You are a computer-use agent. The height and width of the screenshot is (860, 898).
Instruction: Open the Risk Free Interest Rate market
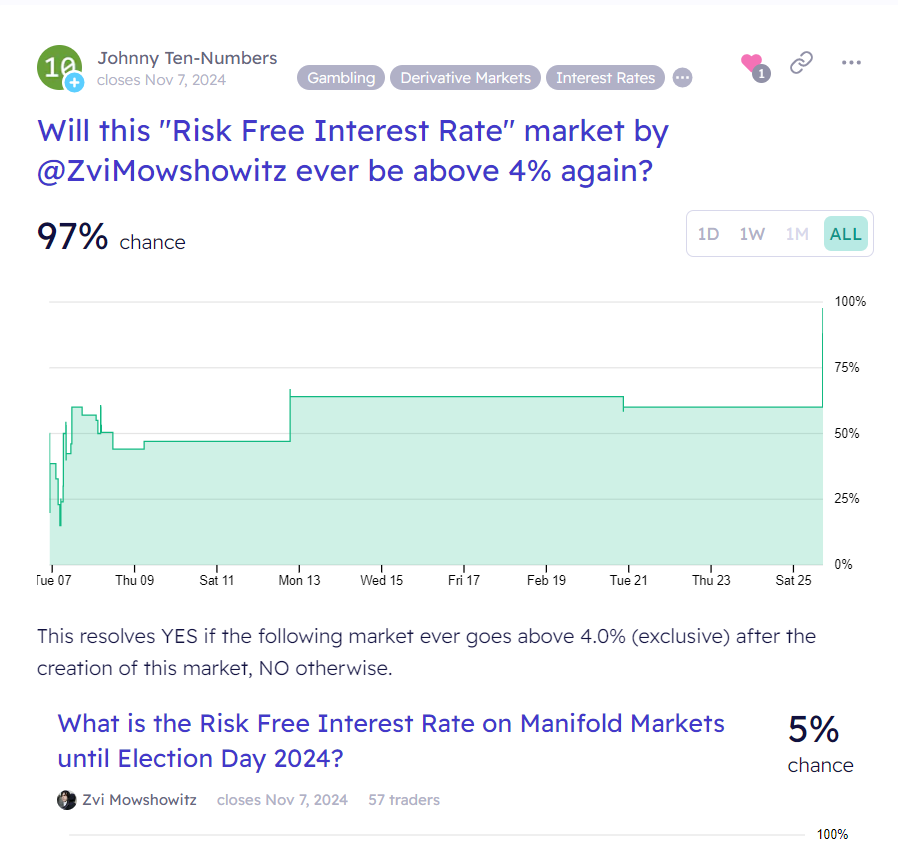(391, 741)
